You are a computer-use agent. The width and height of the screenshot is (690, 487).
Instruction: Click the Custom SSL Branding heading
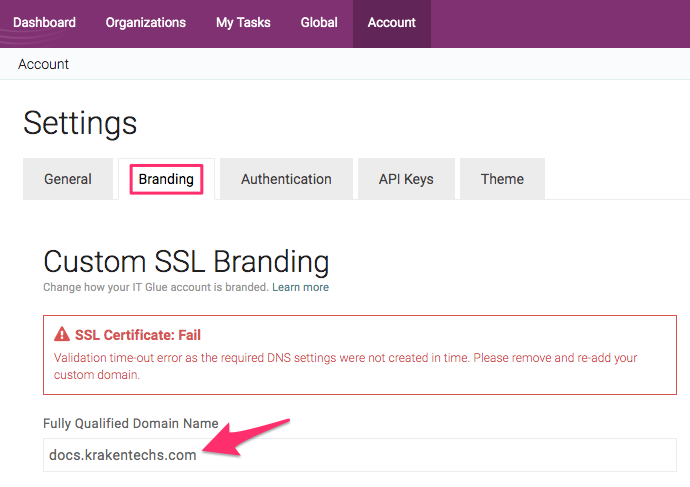pos(186,261)
